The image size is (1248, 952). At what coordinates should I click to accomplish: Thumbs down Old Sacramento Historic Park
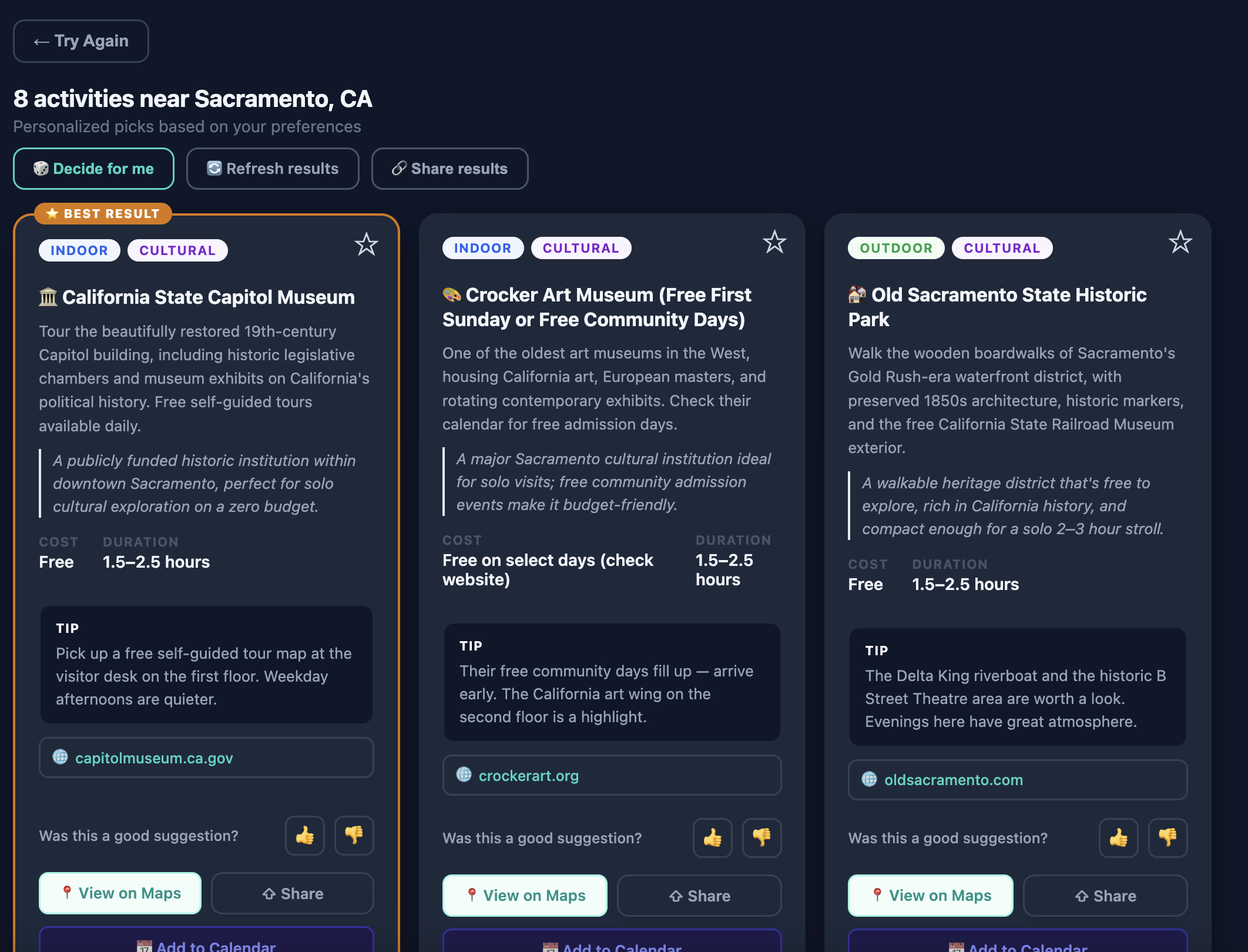tap(1168, 837)
